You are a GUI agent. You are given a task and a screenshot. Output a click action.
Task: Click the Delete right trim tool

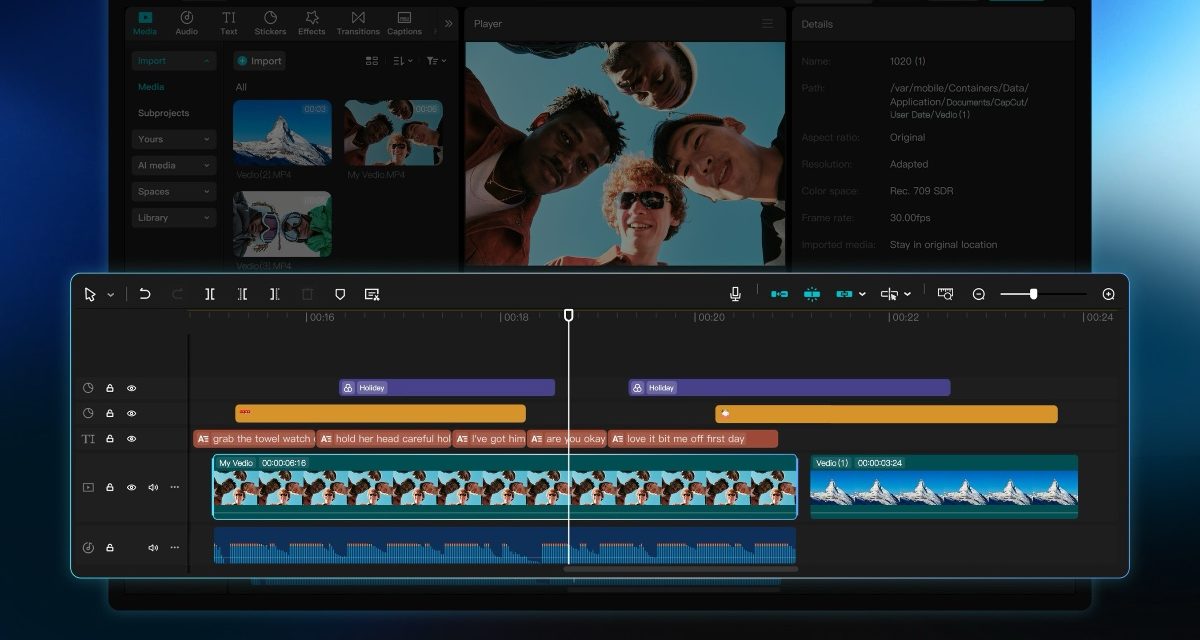point(274,294)
